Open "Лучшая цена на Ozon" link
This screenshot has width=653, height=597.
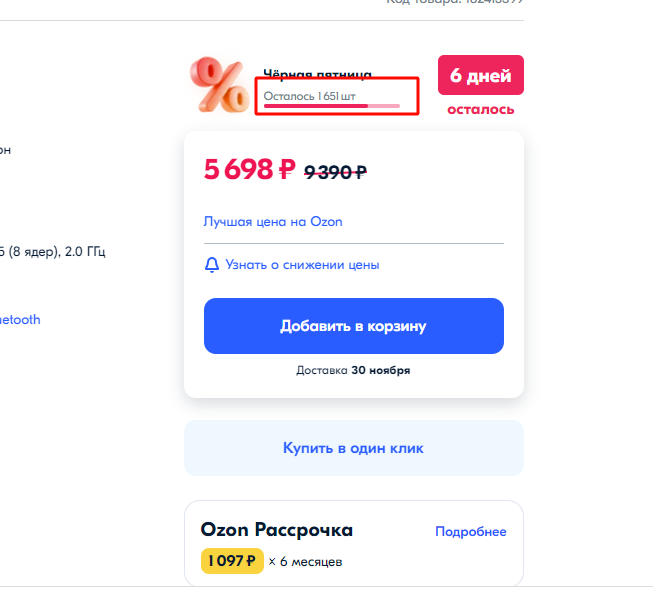273,221
